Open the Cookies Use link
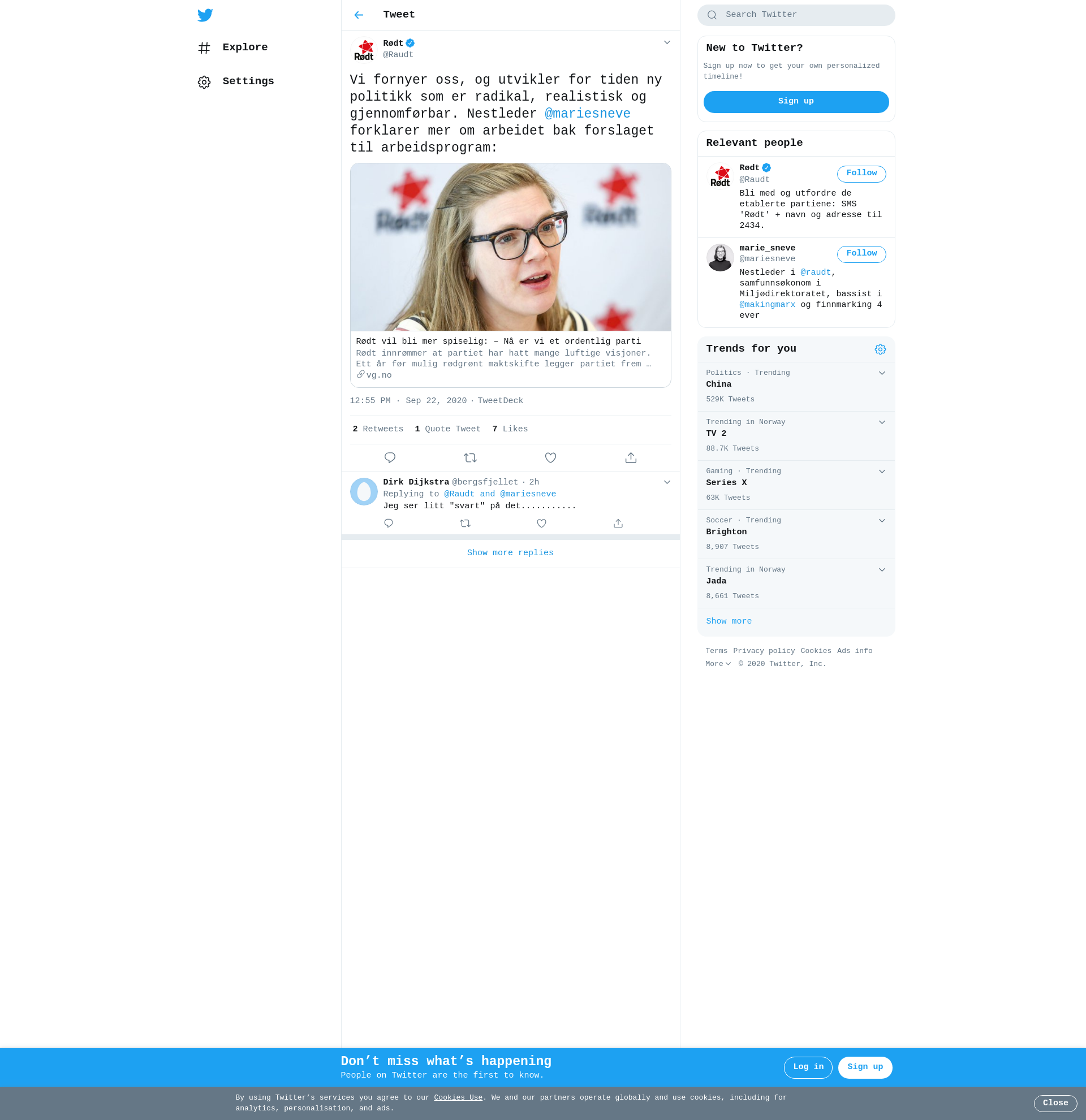 [458, 1099]
